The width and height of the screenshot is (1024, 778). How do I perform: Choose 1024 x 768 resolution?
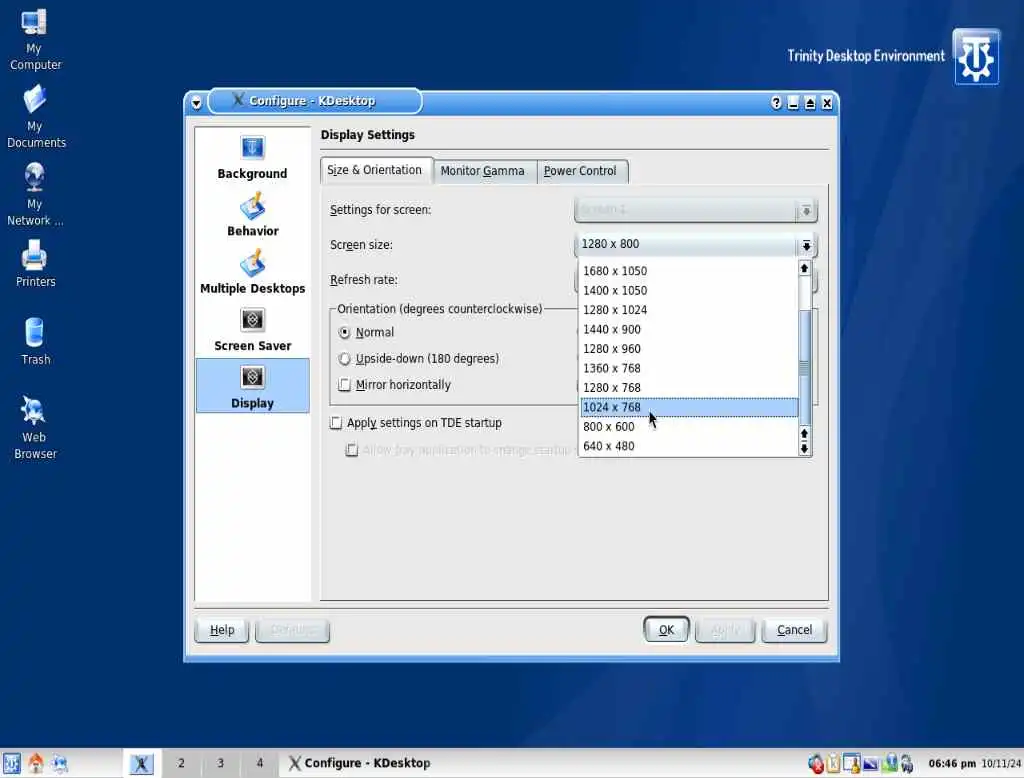pos(688,407)
